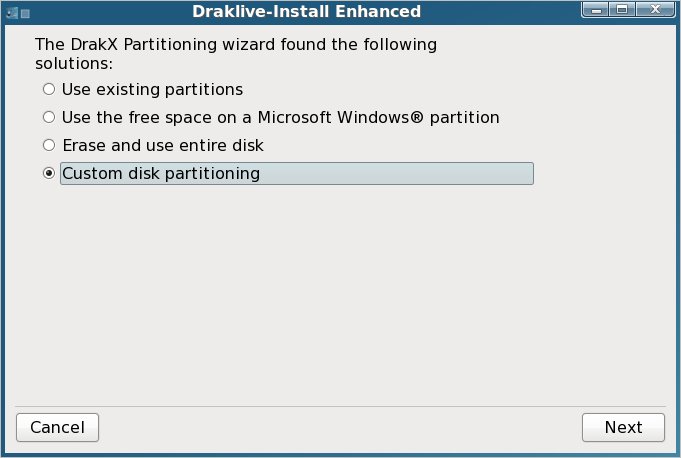
Task: Click the small sticky button beside window icon
Action: [x=24, y=12]
